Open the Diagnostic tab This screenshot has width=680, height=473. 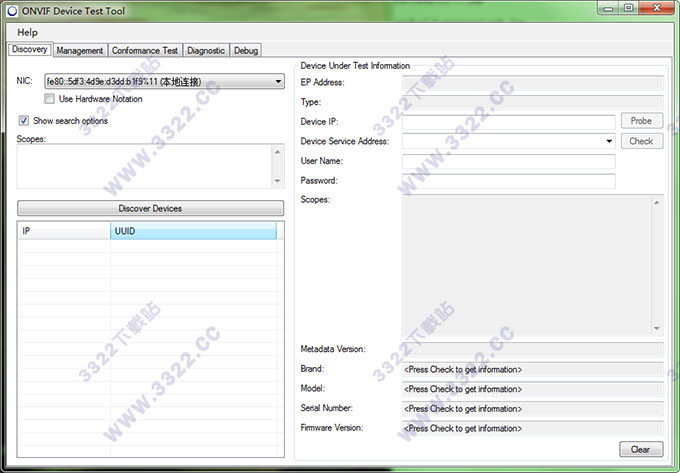pyautogui.click(x=206, y=50)
